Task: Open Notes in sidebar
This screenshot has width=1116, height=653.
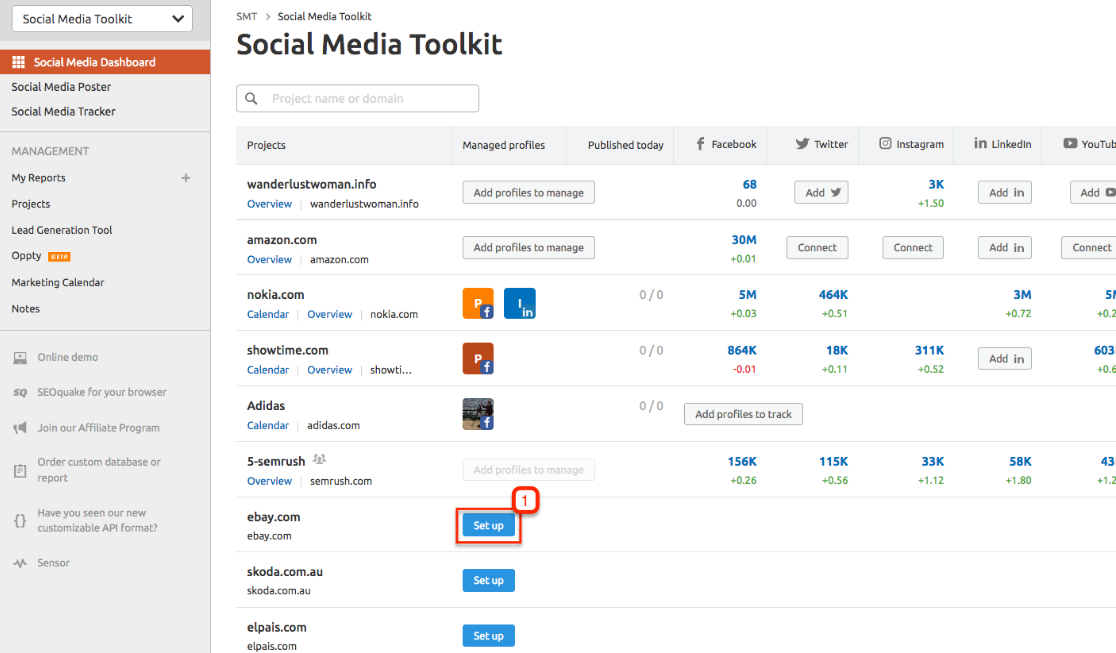Action: (26, 308)
